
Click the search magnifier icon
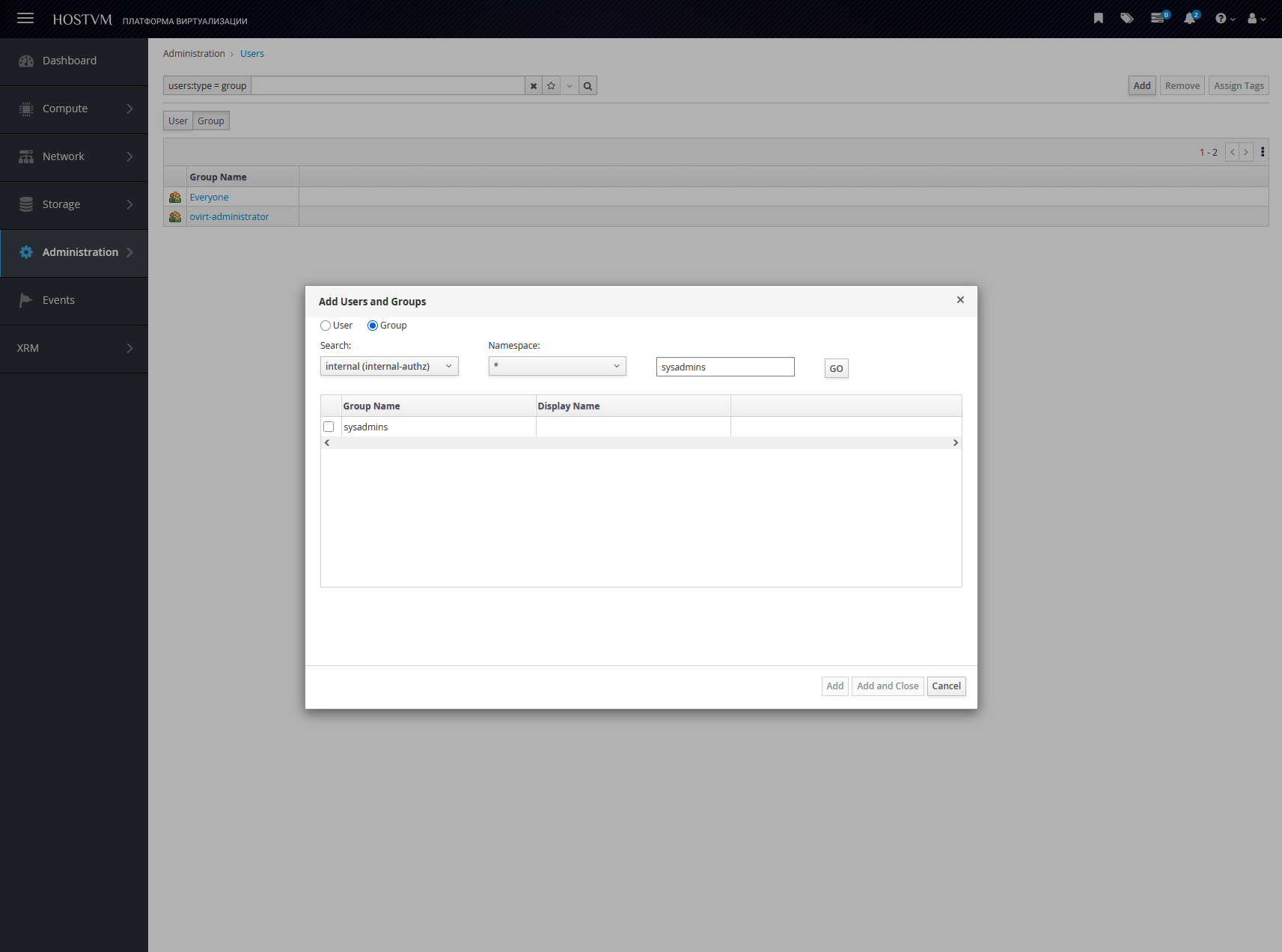(587, 86)
